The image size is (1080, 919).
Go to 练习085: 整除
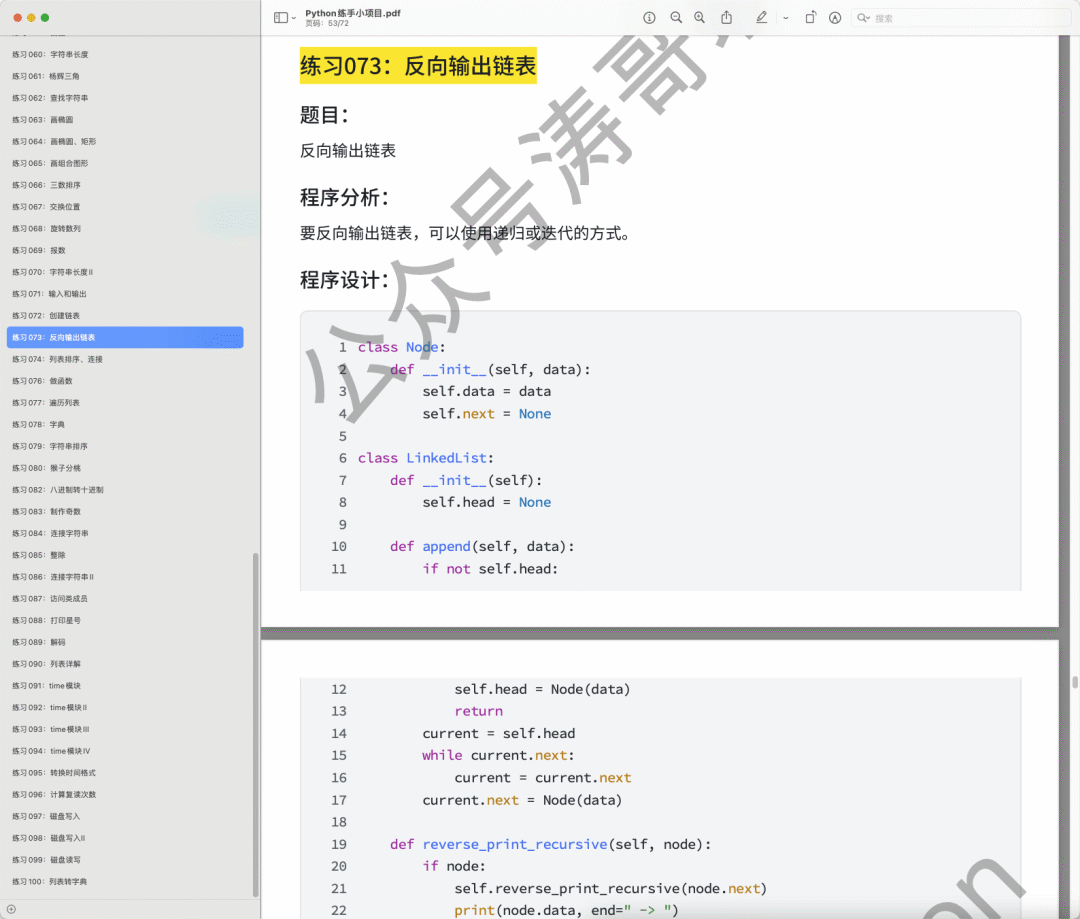coord(39,555)
